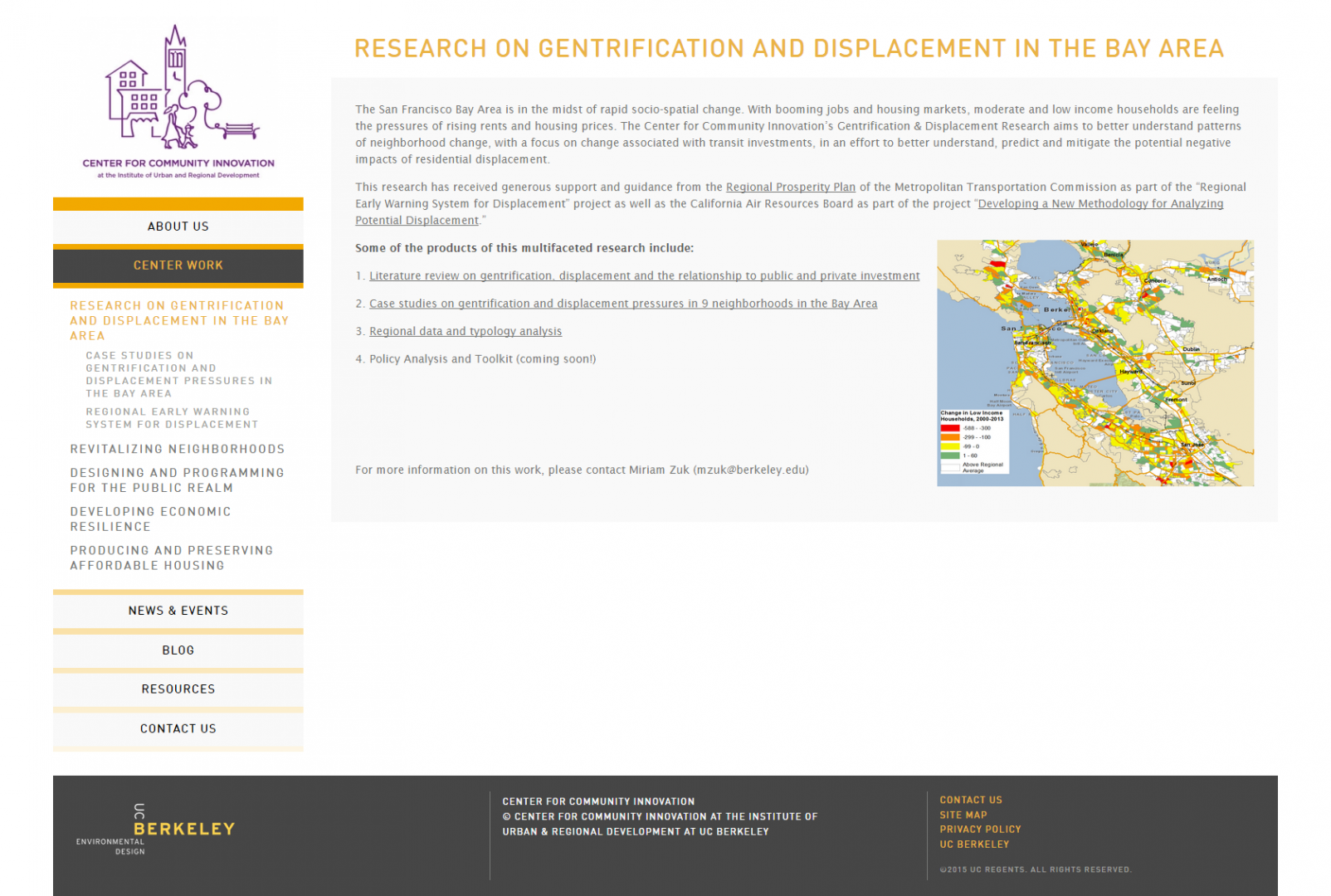This screenshot has width=1331, height=896.
Task: Open Case Studies on Gentrification sidebar sub-link
Action: tap(179, 374)
